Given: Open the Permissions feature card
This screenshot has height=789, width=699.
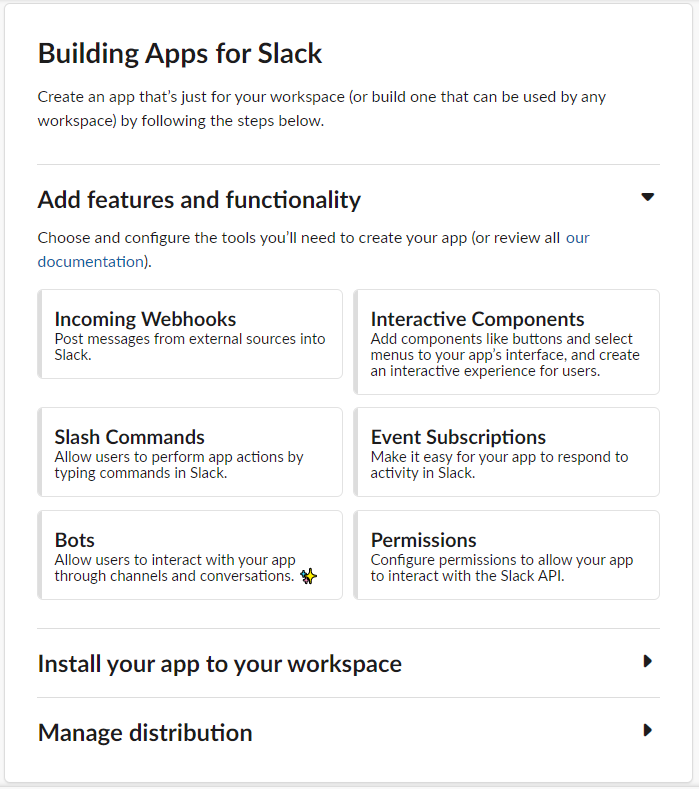Looking at the screenshot, I should pos(507,556).
